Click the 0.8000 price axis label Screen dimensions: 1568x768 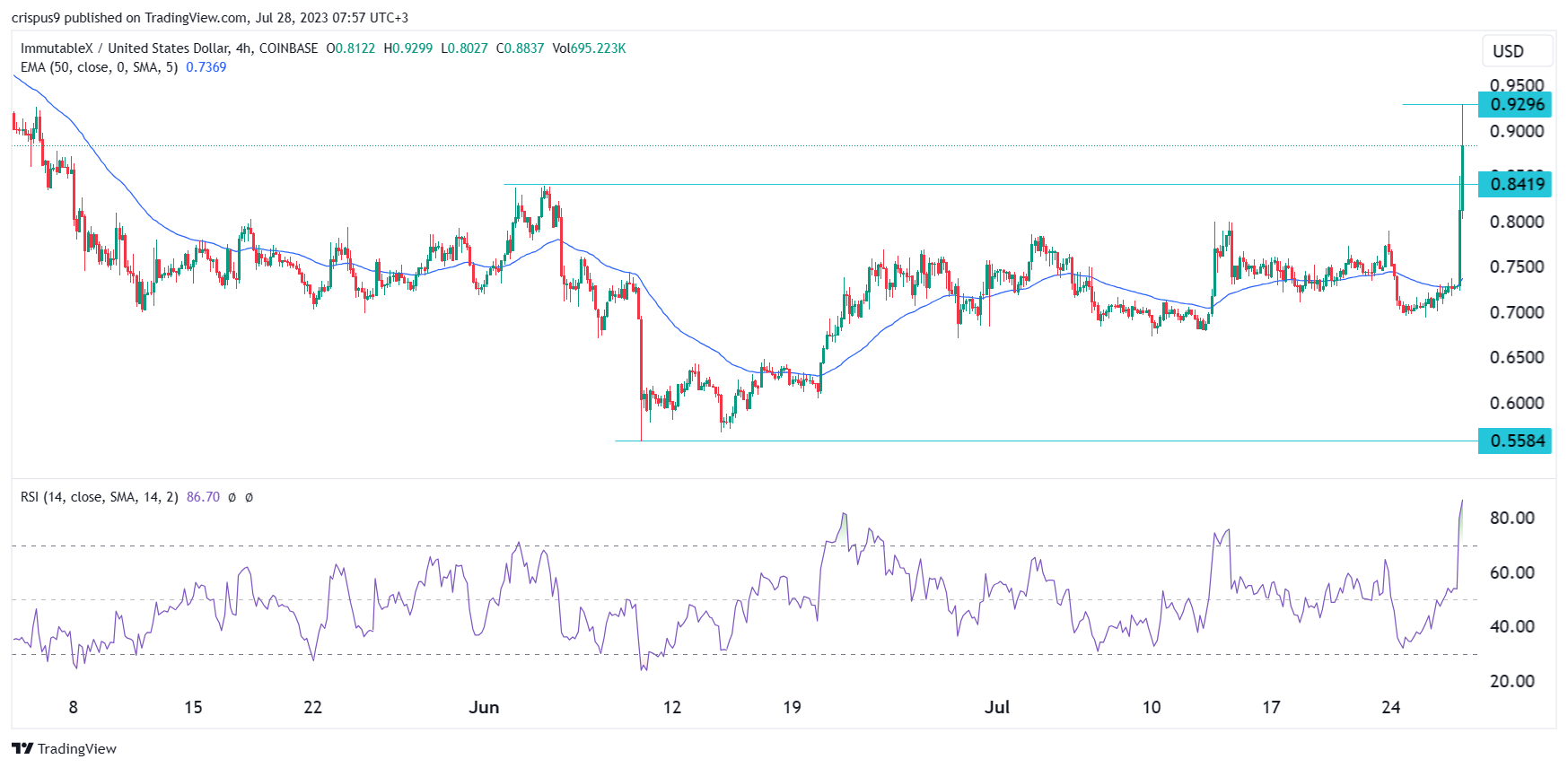1517,222
